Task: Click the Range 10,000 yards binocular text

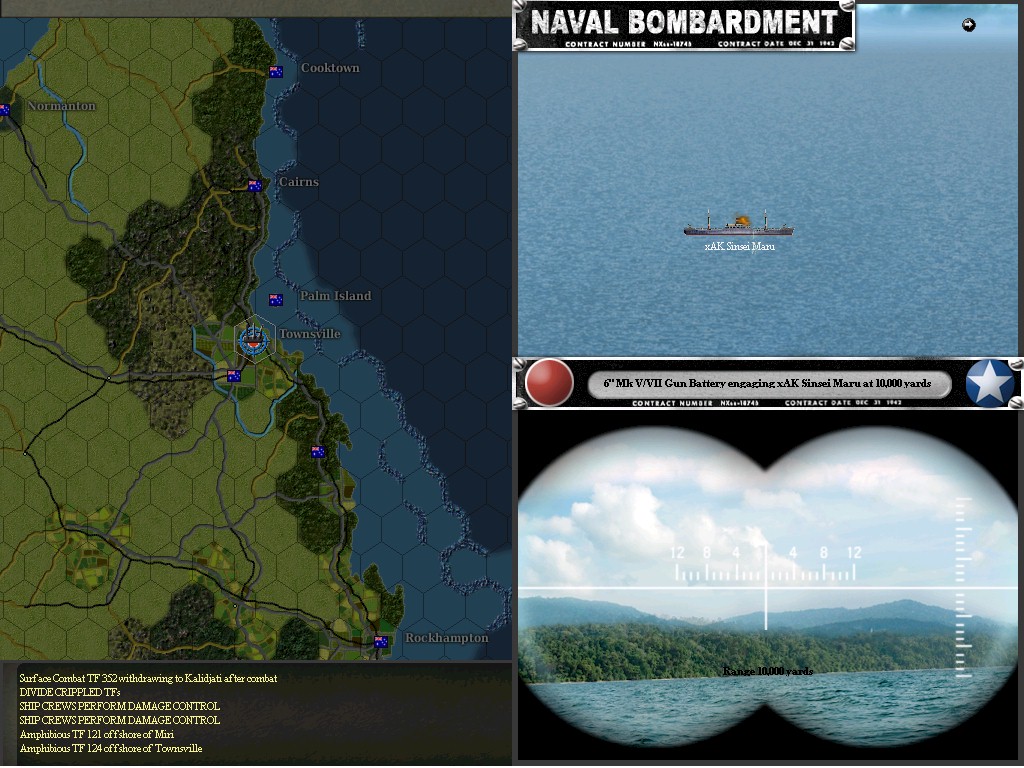Action: [x=768, y=671]
